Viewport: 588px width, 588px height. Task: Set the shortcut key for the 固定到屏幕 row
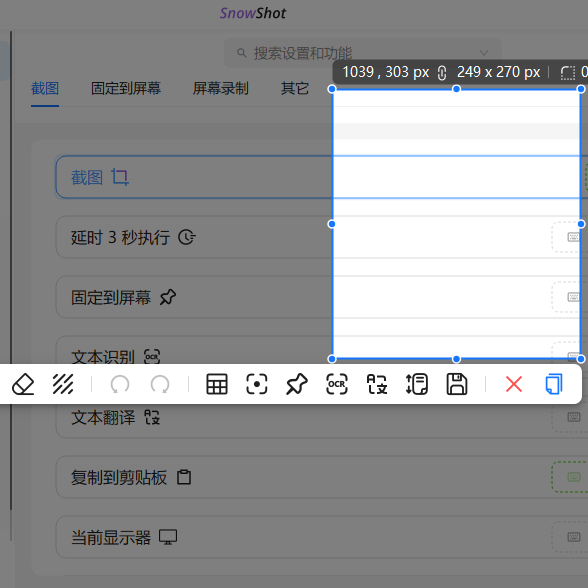(570, 297)
